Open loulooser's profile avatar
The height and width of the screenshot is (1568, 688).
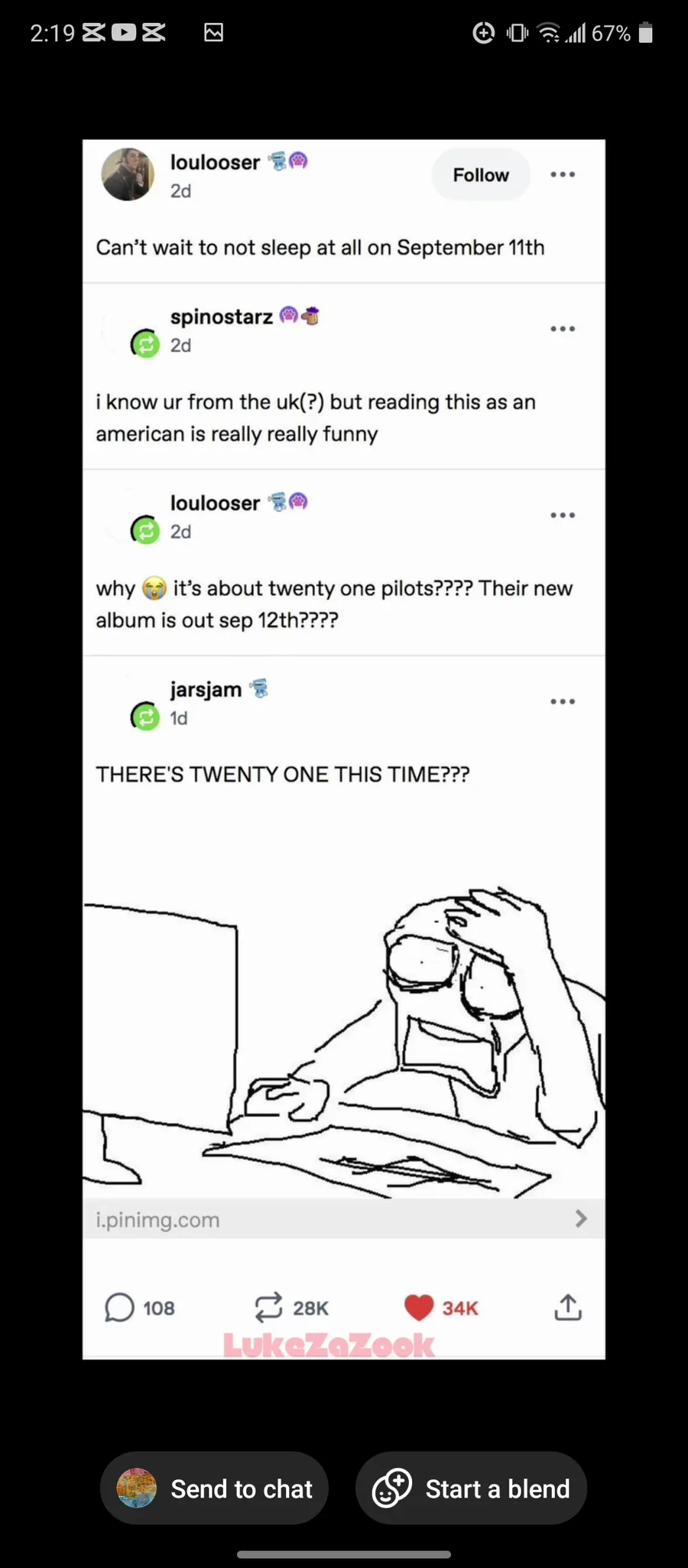tap(128, 174)
